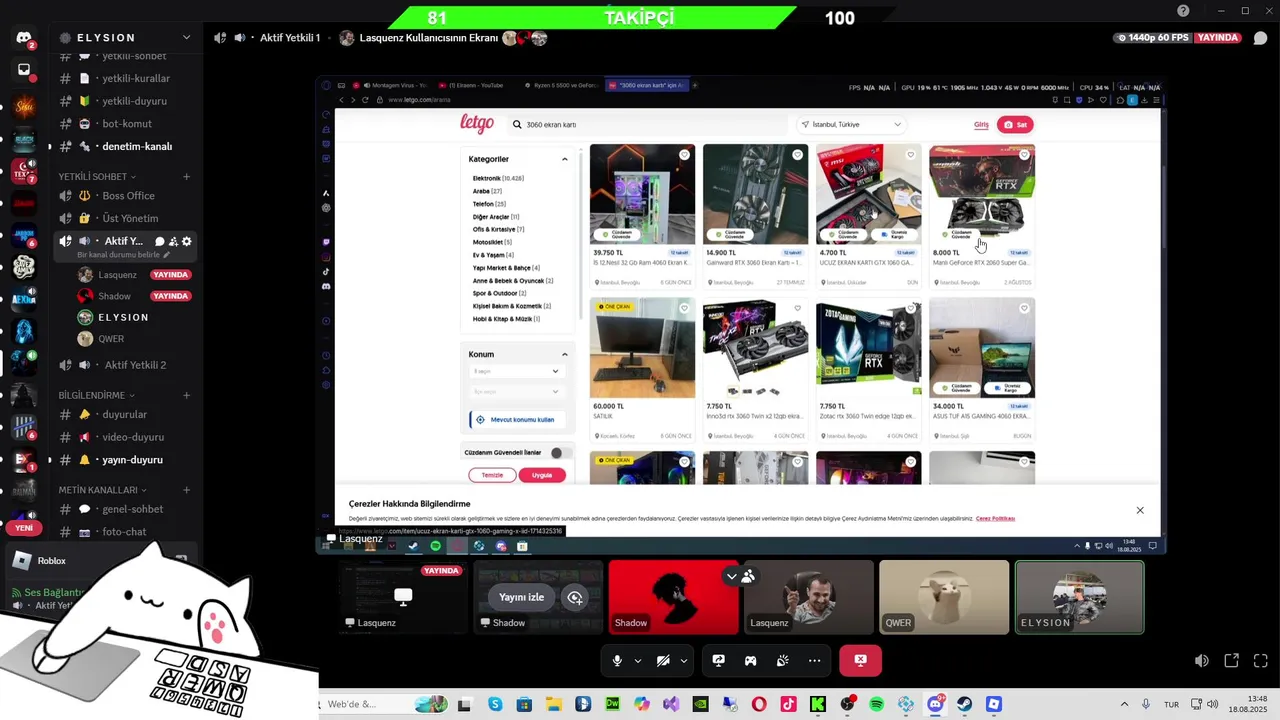
Task: Join the Üst Yönetim voice channel
Action: coord(124,218)
